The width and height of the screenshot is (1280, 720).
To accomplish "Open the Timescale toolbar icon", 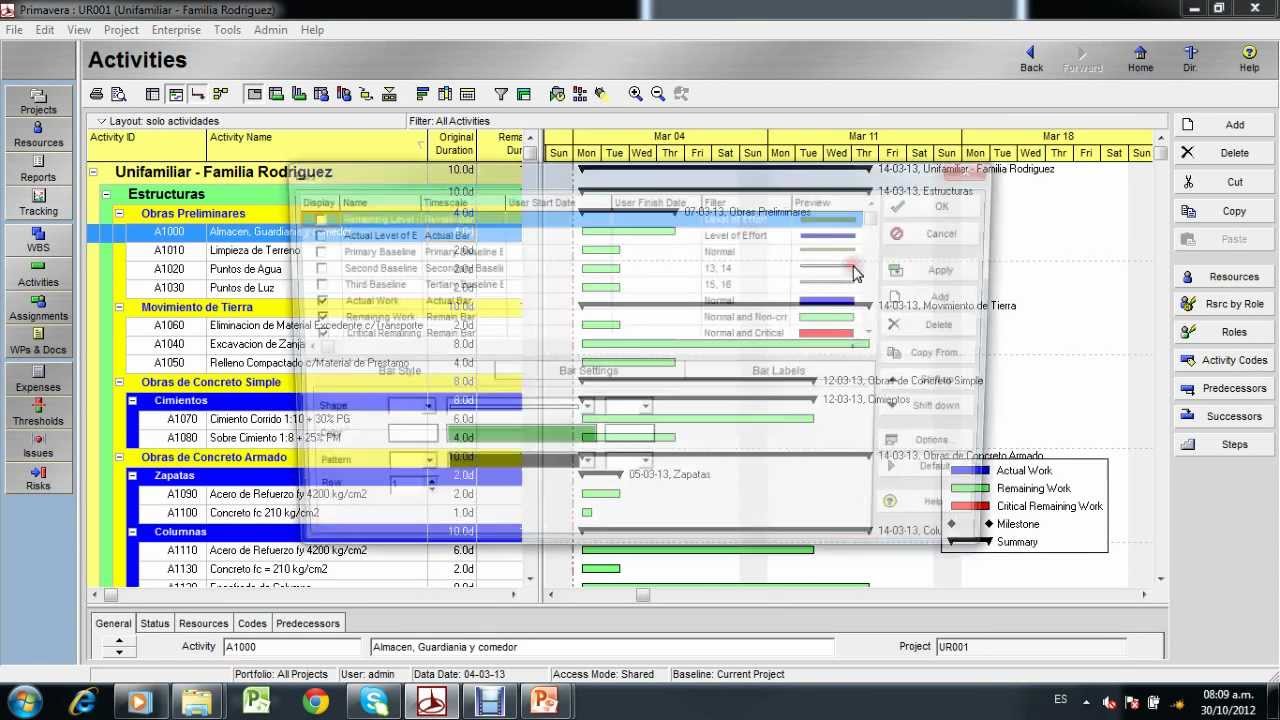I will (467, 94).
